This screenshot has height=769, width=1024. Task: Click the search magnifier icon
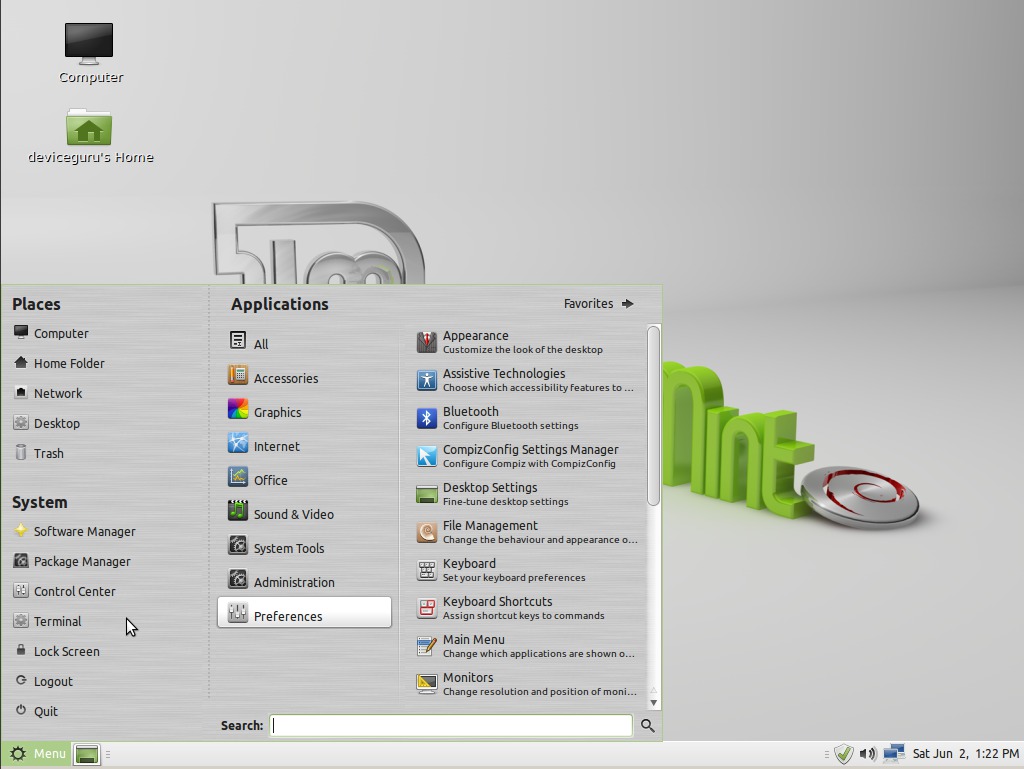[647, 725]
